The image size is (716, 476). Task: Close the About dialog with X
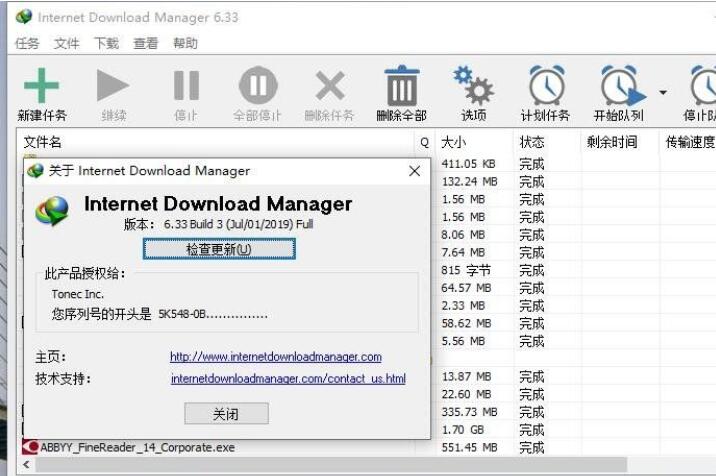(415, 171)
